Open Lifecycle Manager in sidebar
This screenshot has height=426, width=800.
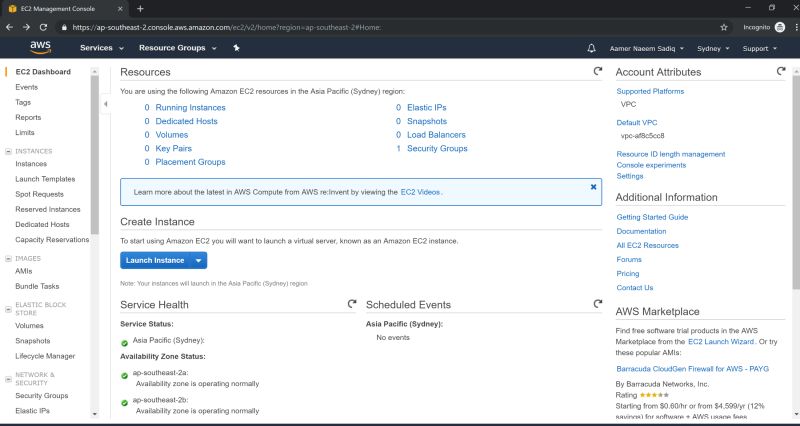pyautogui.click(x=45, y=356)
